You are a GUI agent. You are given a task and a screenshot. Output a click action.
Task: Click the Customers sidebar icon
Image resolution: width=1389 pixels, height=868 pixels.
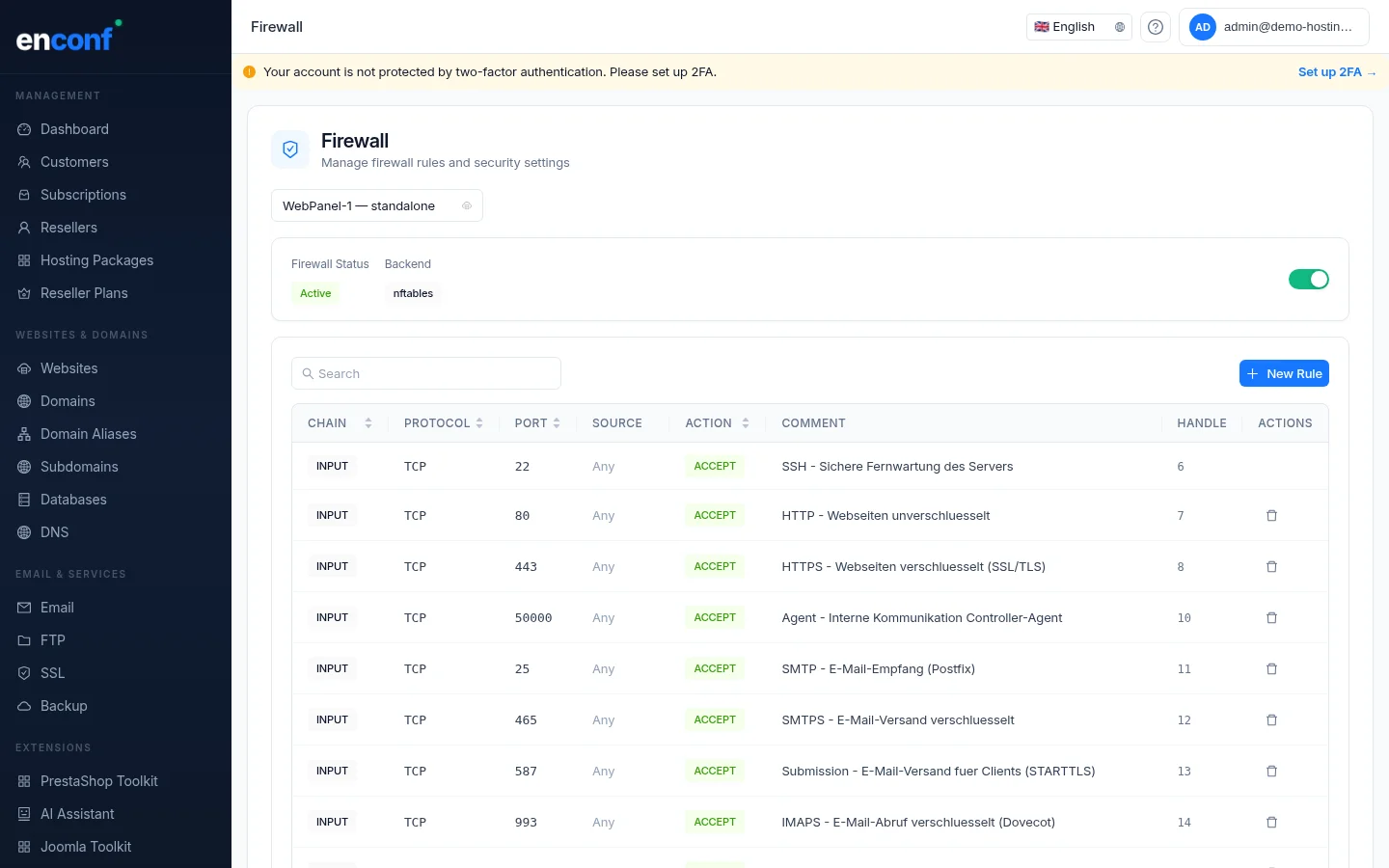(24, 162)
